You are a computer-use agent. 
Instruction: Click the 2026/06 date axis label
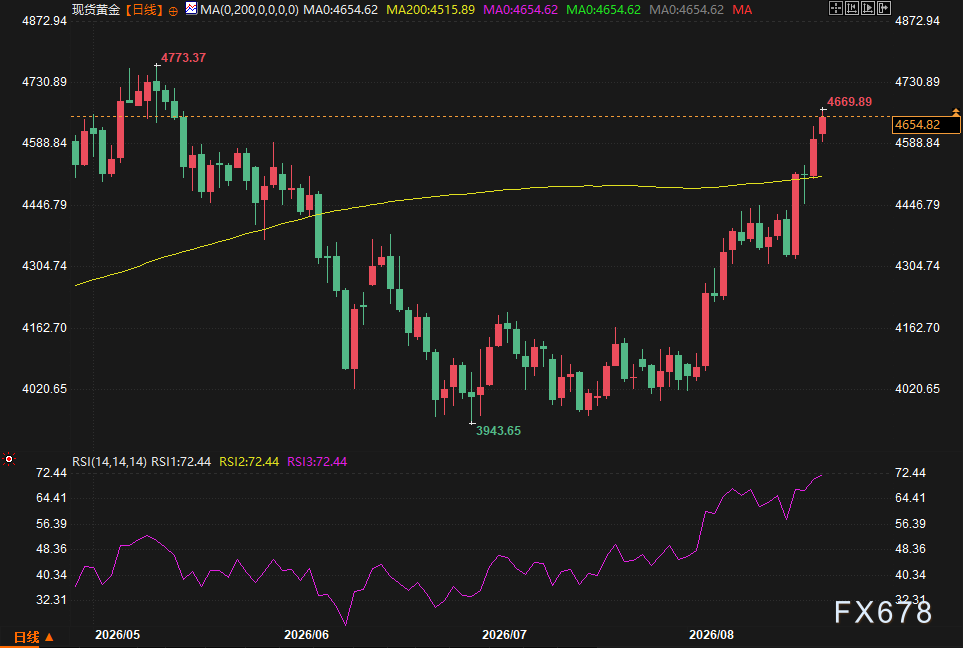(x=306, y=634)
